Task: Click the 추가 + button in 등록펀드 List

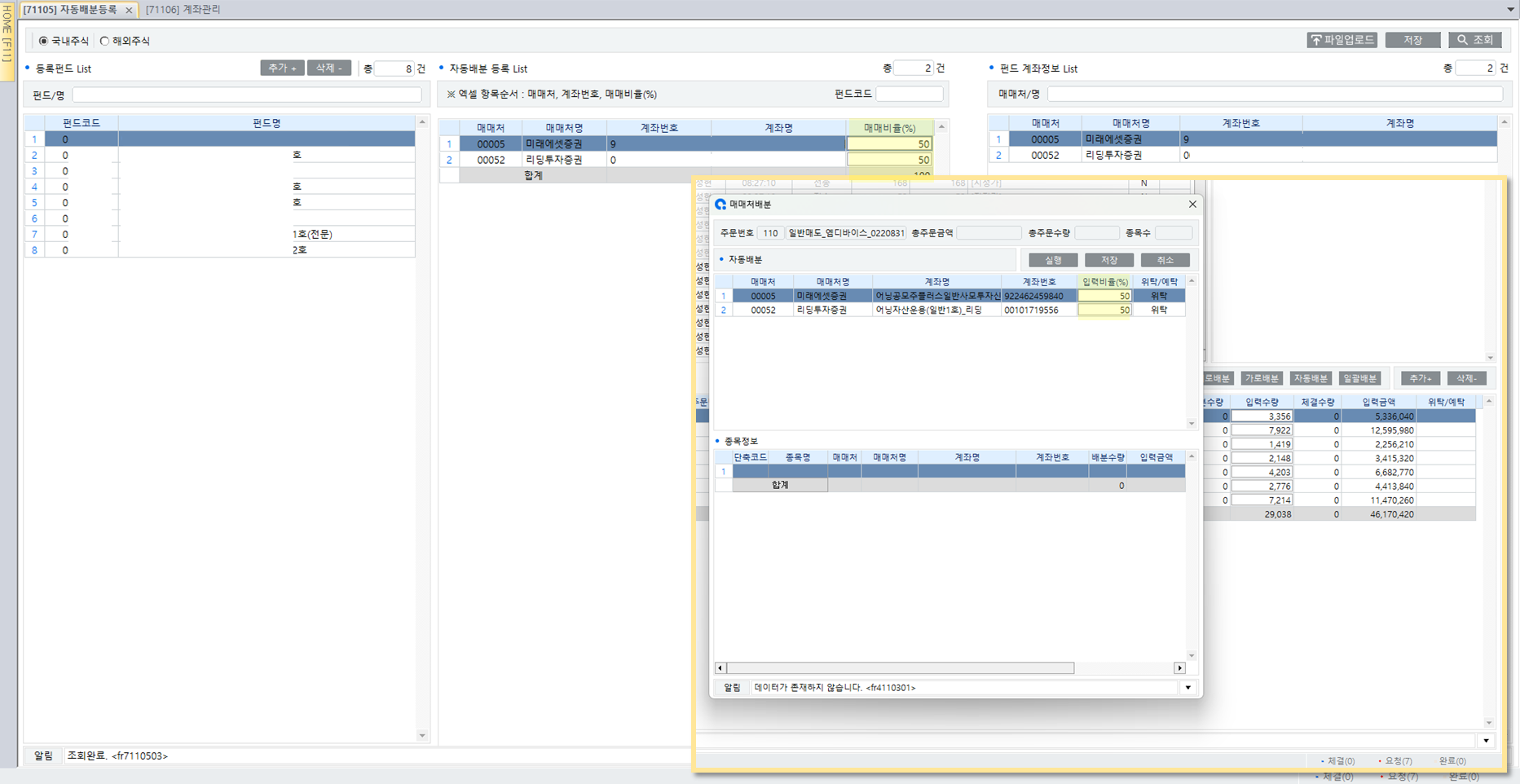Action: (x=282, y=68)
